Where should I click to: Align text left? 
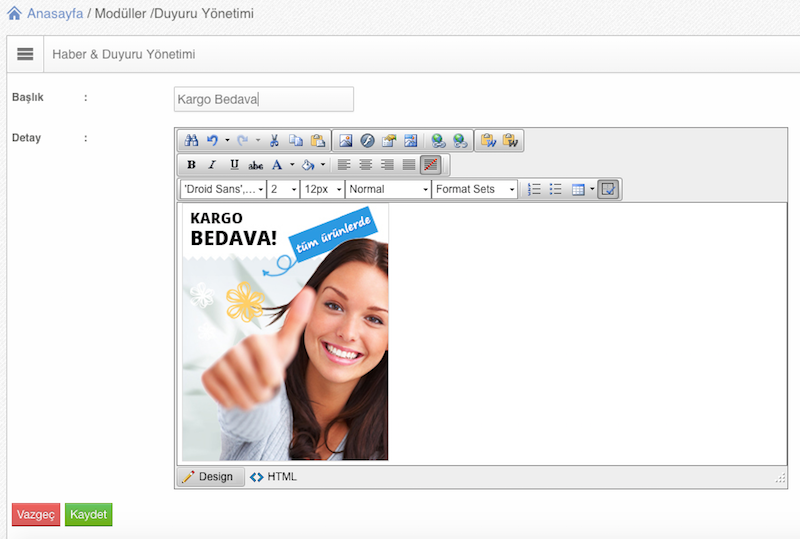(344, 165)
